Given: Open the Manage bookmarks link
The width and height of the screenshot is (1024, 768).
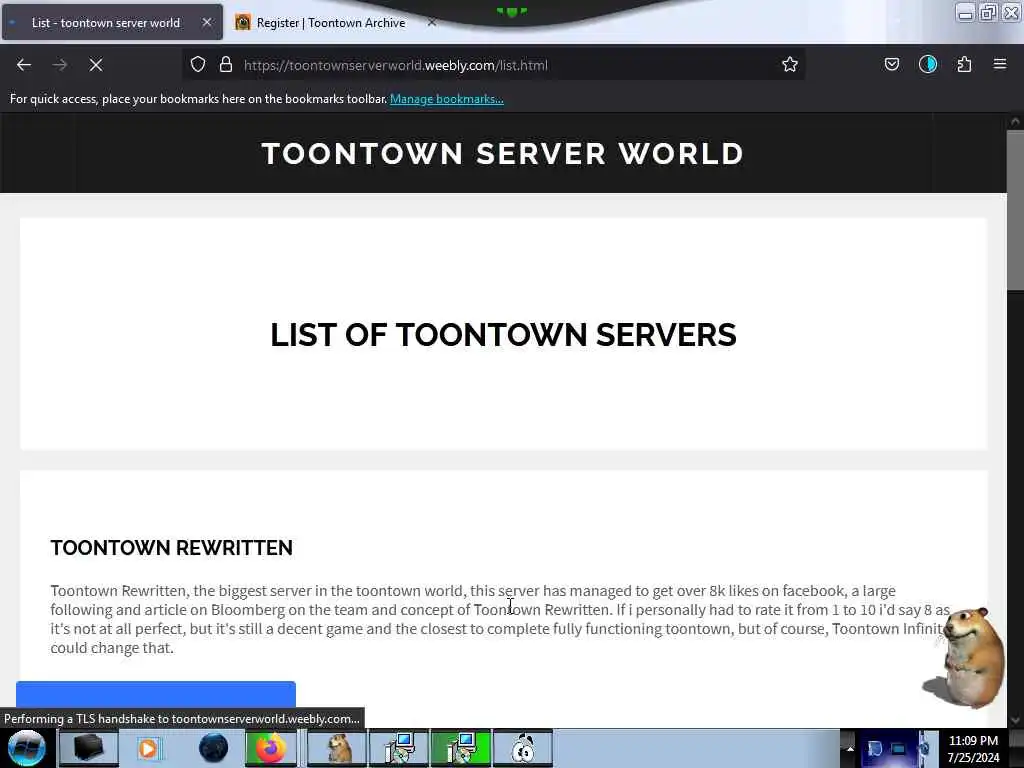Looking at the screenshot, I should pos(447,99).
